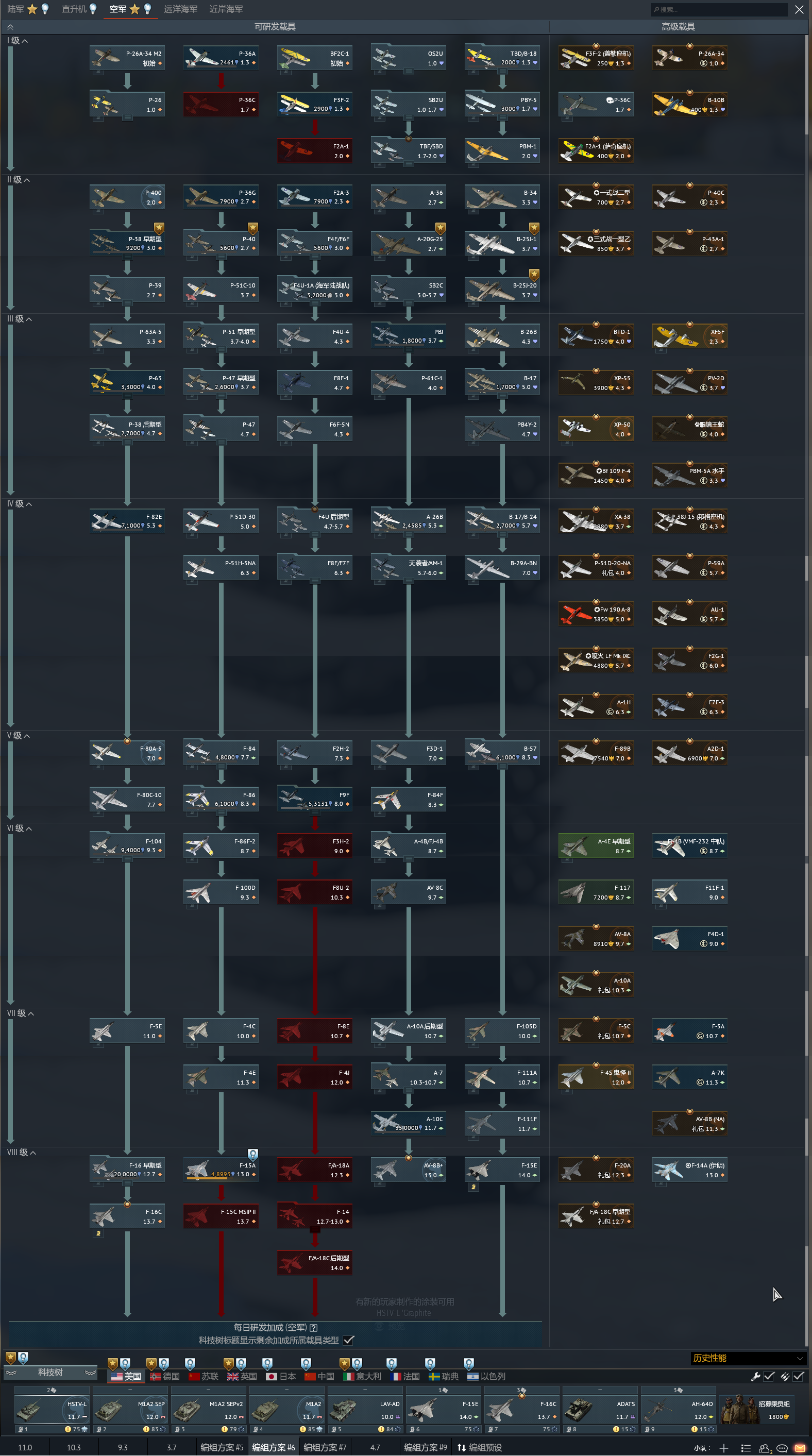Open the squad list icon
812x1456 pixels.
(x=746, y=1448)
